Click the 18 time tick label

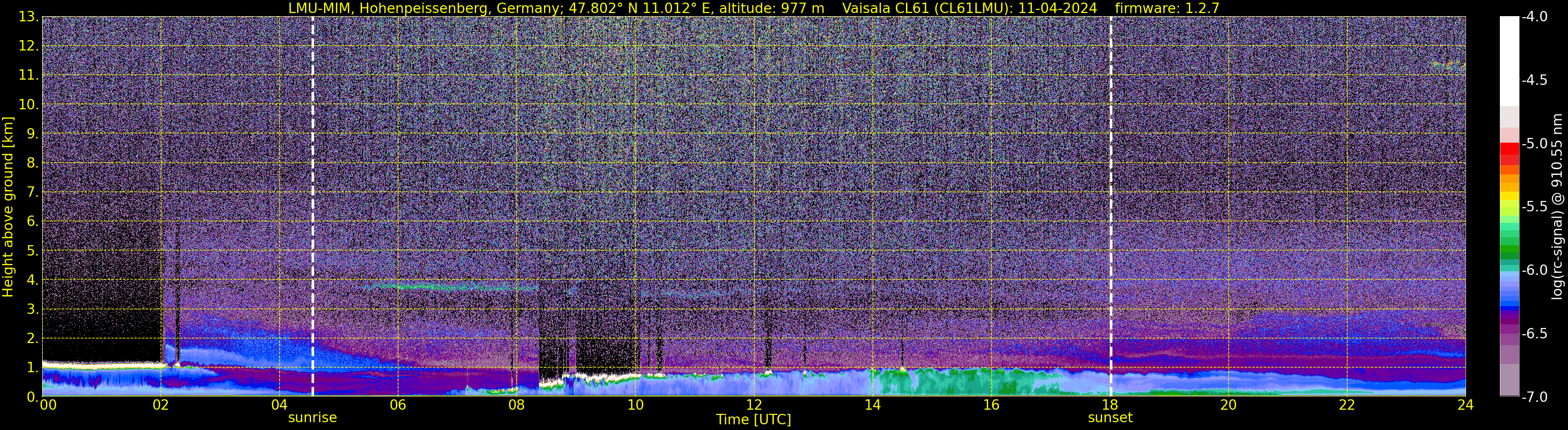pos(1110,405)
